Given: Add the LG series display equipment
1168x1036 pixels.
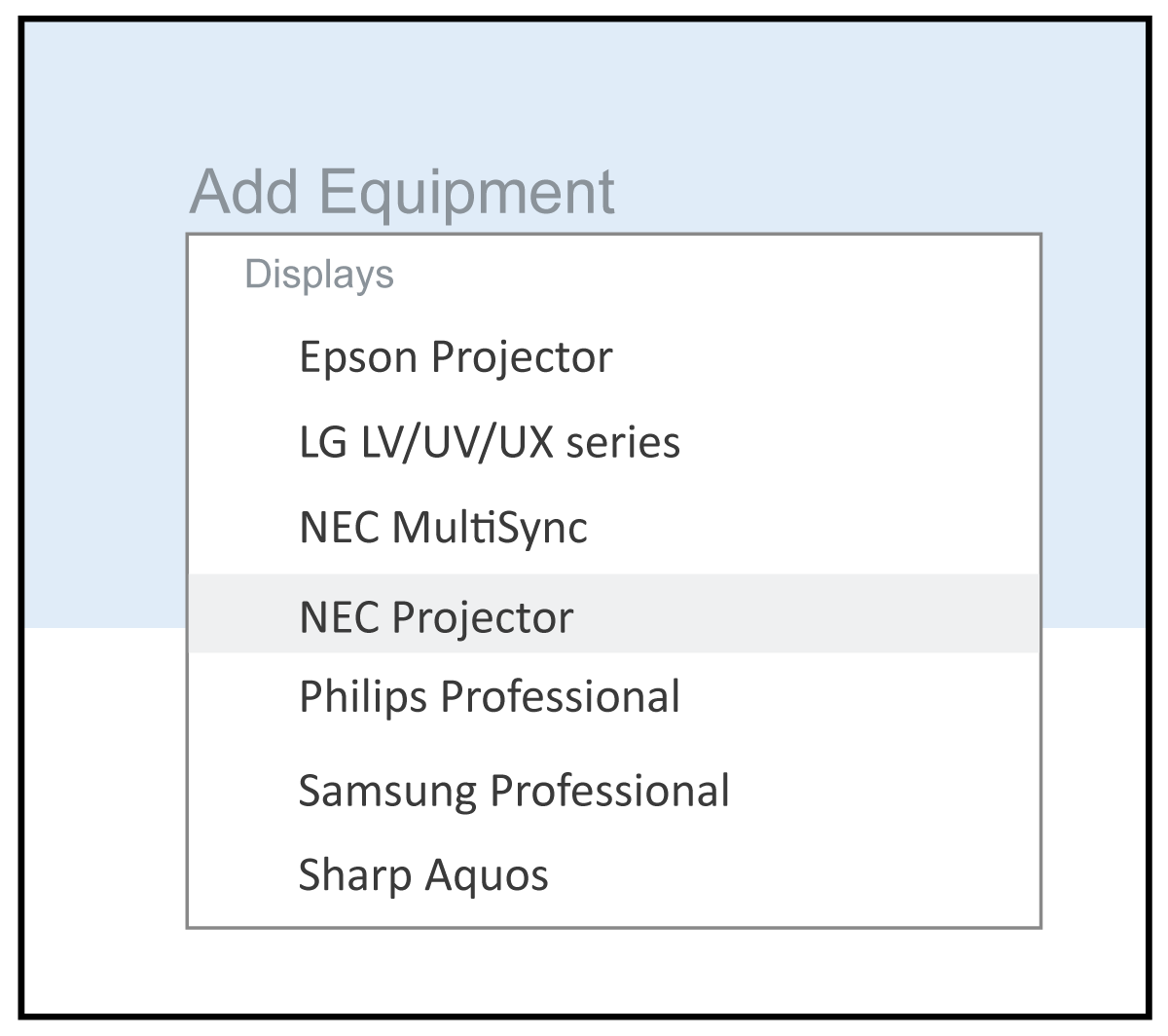Looking at the screenshot, I should (x=489, y=443).
